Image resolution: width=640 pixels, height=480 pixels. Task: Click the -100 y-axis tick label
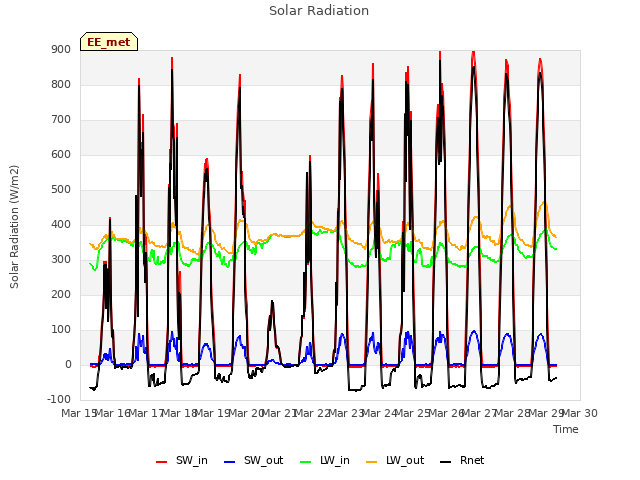59,400
